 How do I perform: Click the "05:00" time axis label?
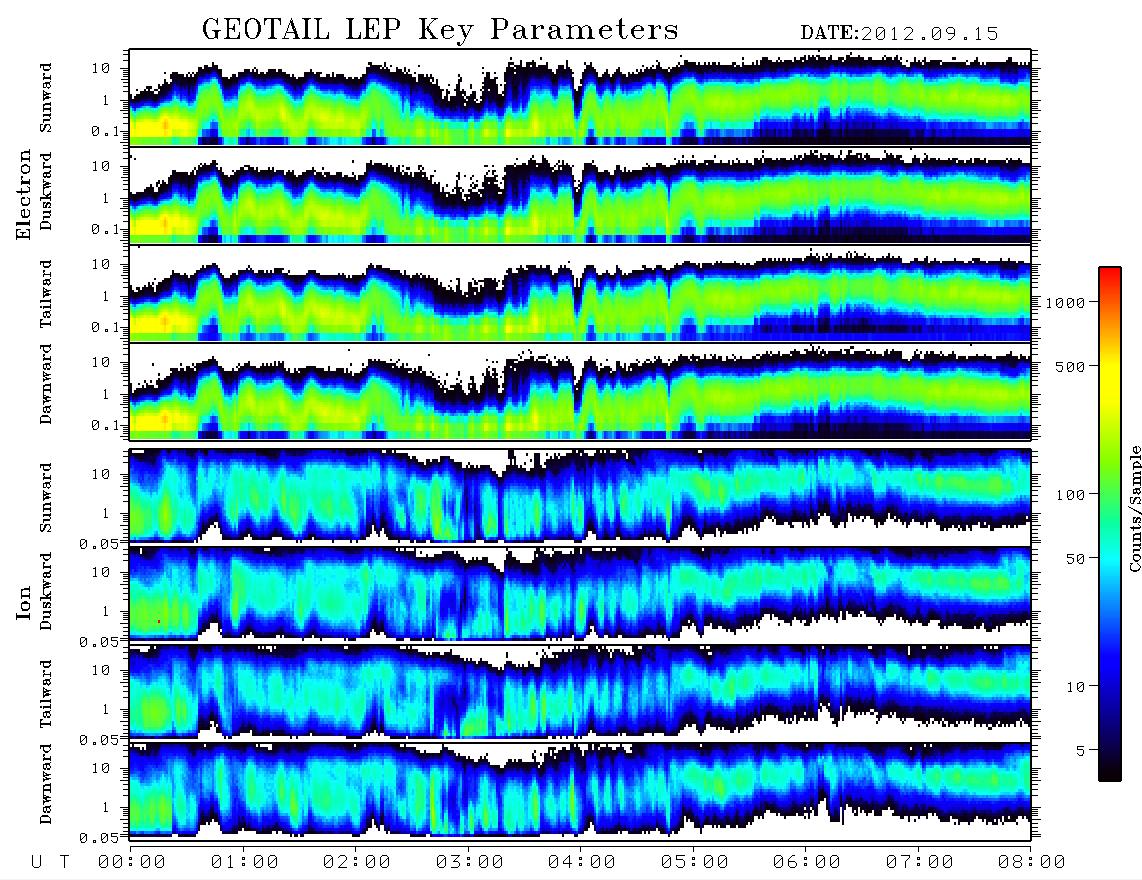coord(695,863)
